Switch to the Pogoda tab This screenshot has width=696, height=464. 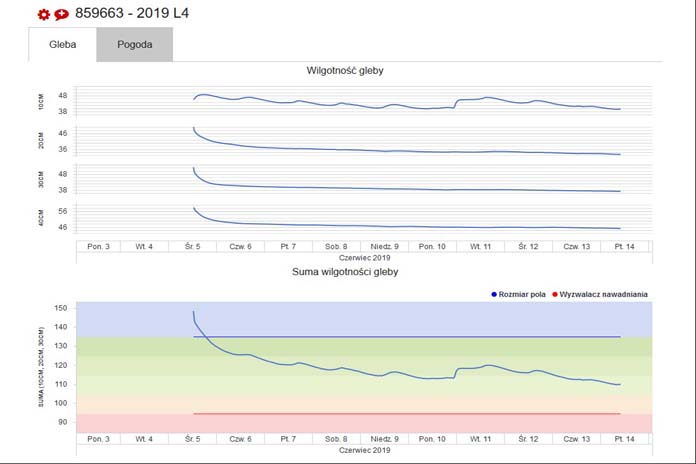point(134,44)
